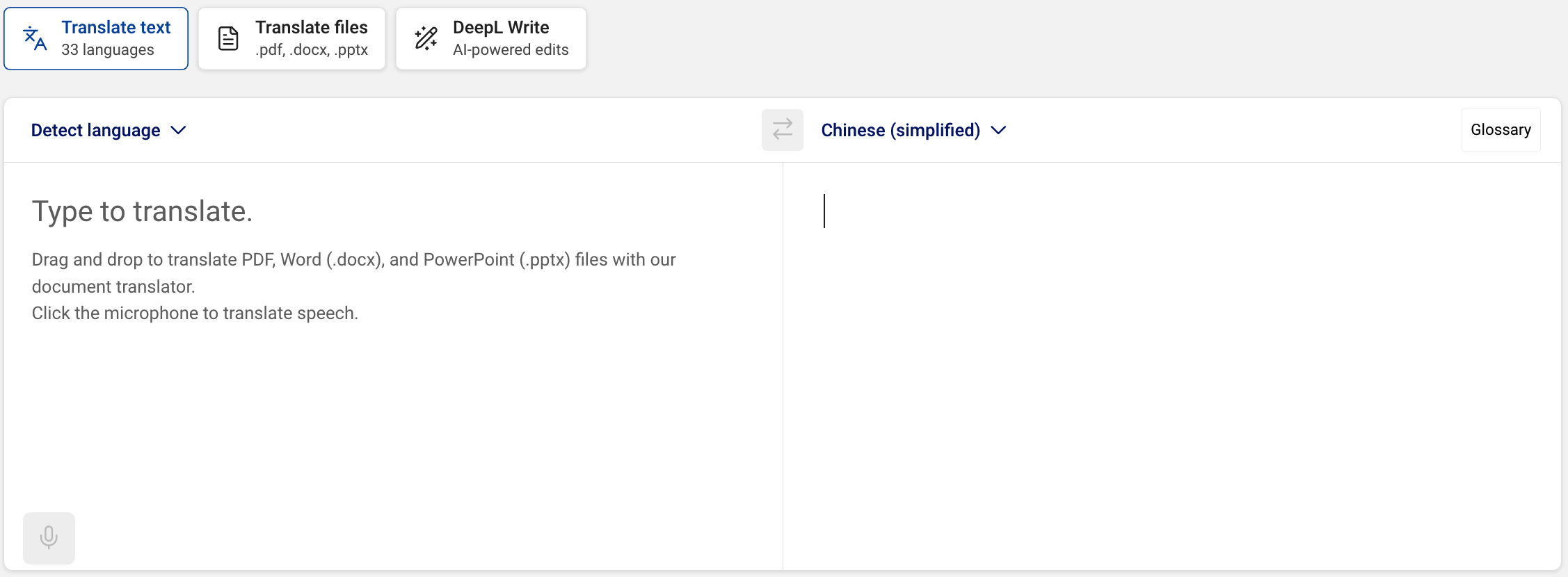Click the magic pen DeepL Write icon
The image size is (1568, 577).
click(426, 39)
